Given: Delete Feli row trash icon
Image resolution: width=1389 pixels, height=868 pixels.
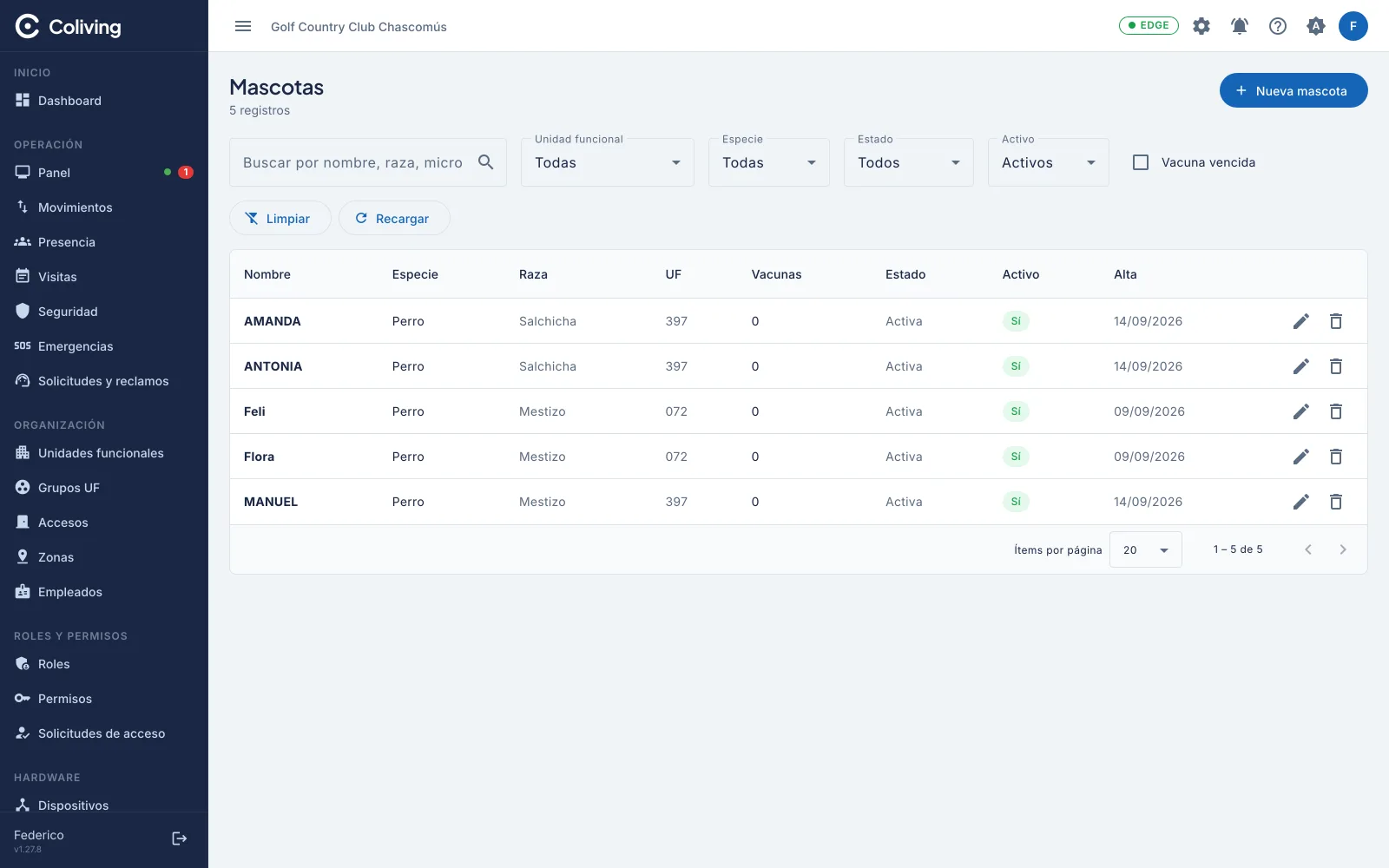Looking at the screenshot, I should pyautogui.click(x=1336, y=411).
